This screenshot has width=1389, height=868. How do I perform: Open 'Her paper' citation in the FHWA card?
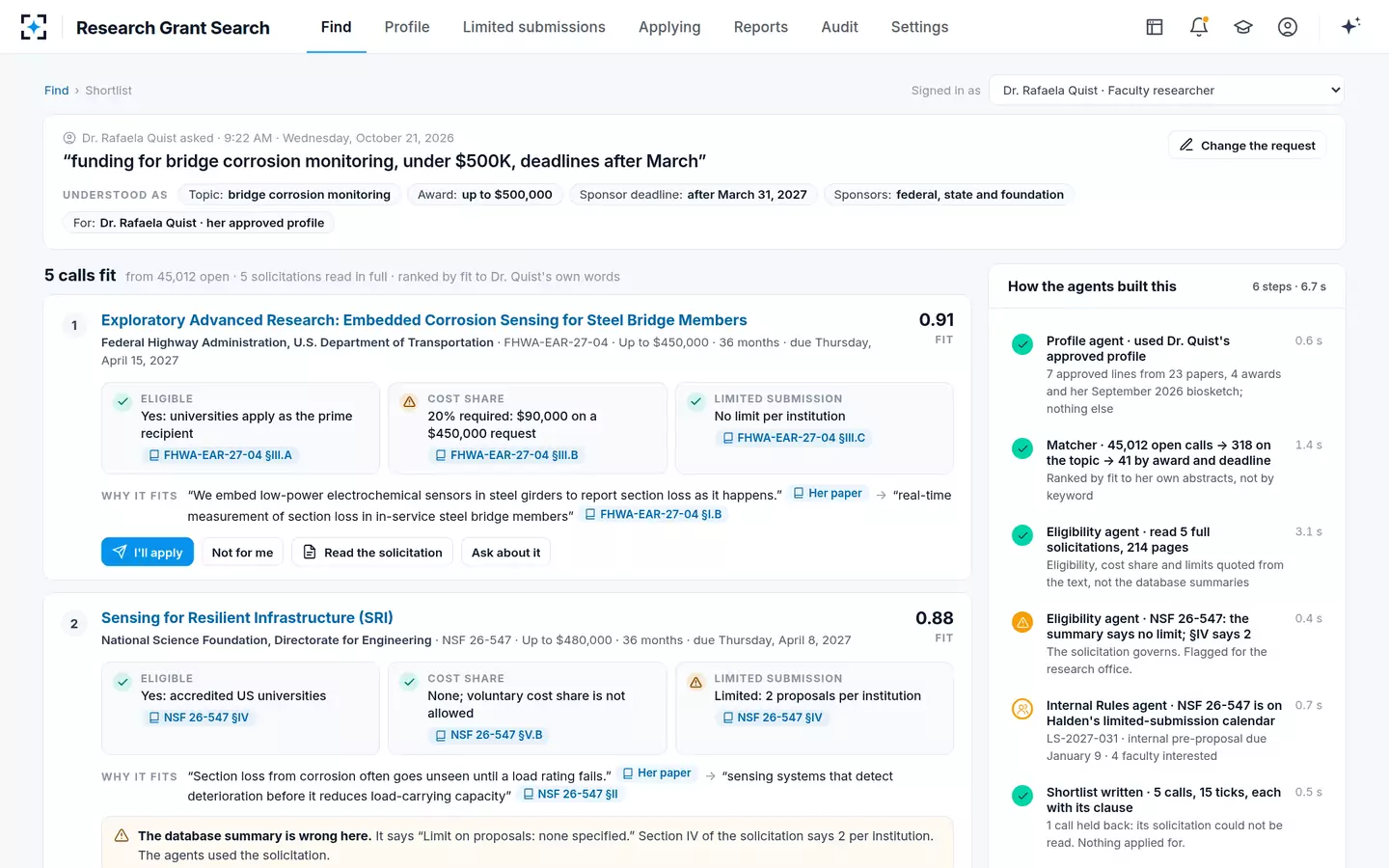(828, 494)
